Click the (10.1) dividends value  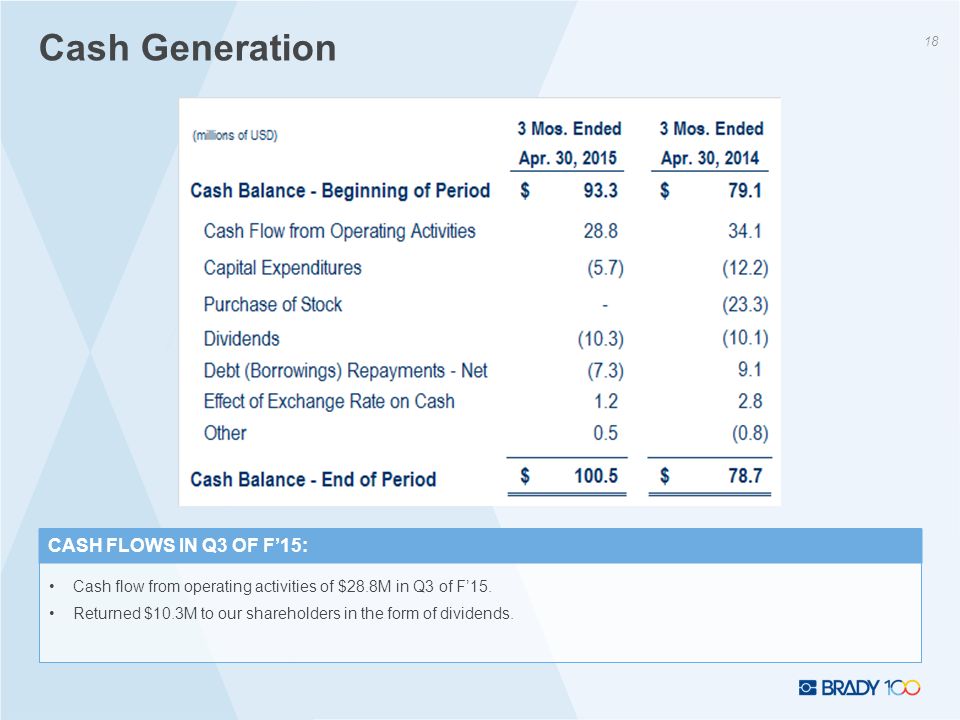pos(745,337)
